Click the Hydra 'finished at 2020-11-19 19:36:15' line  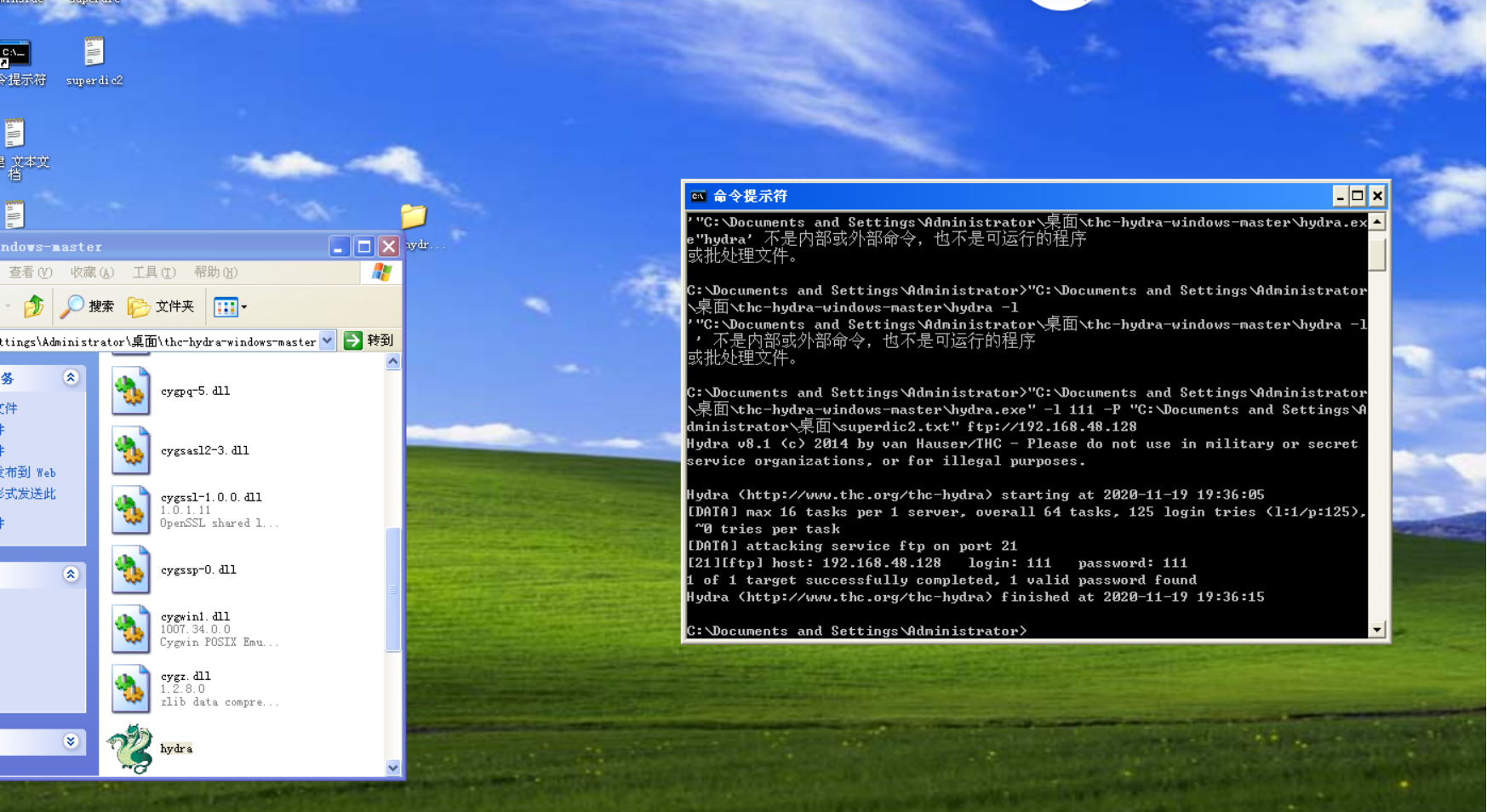975,598
